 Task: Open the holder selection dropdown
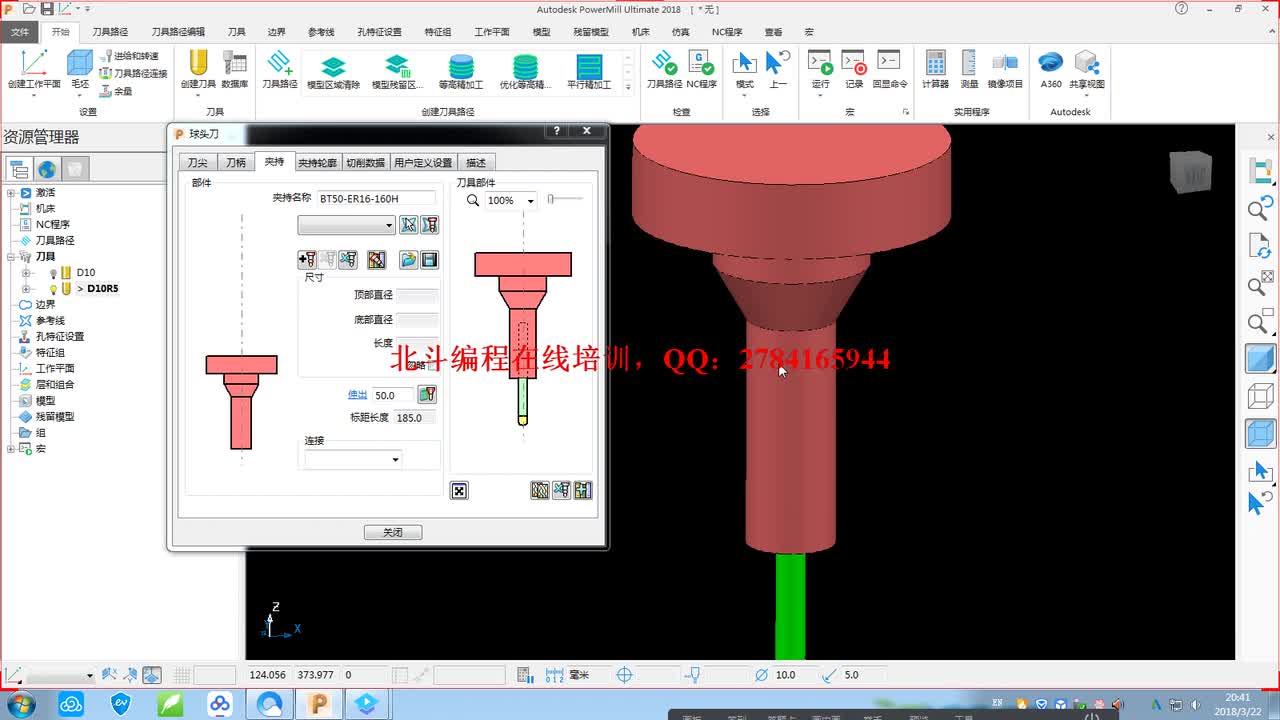click(x=346, y=225)
